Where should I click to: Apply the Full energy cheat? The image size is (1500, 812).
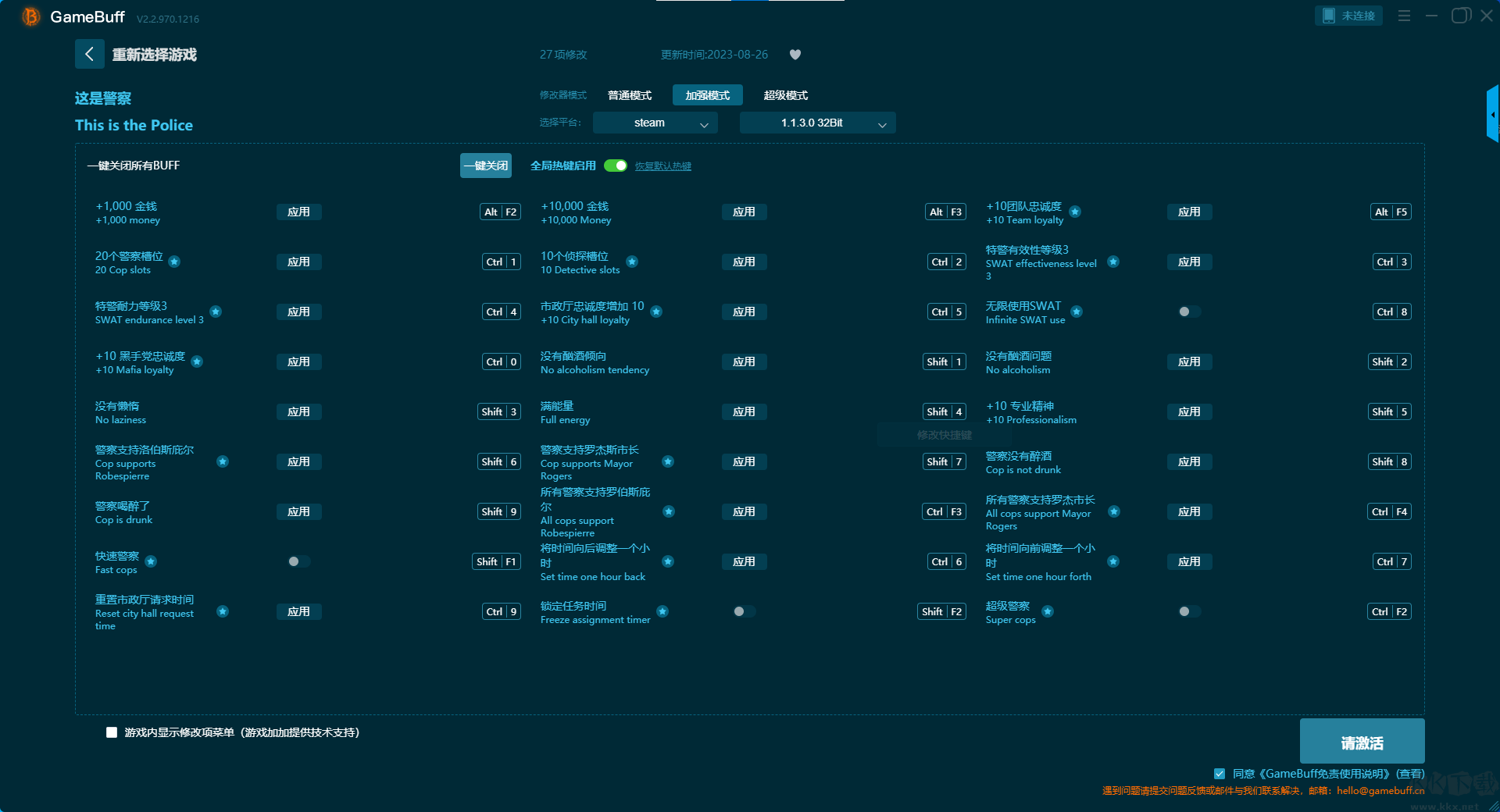coord(744,411)
